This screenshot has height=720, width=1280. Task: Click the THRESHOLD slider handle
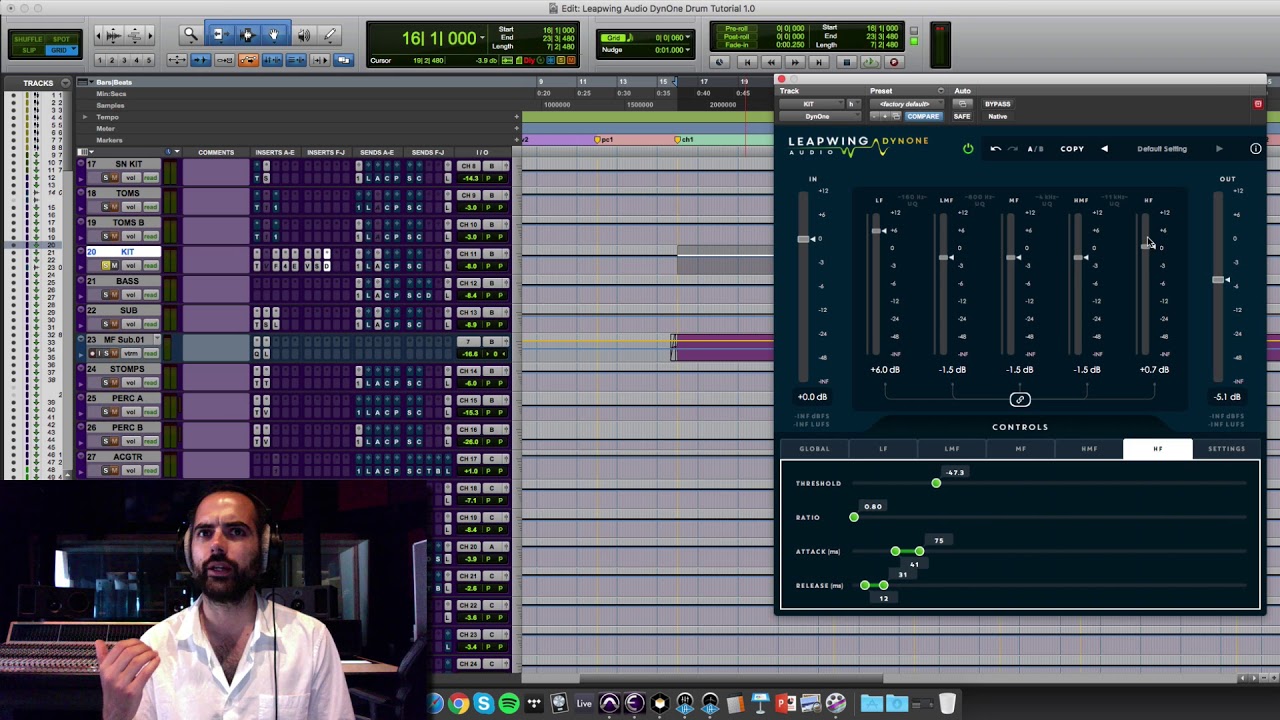point(936,484)
